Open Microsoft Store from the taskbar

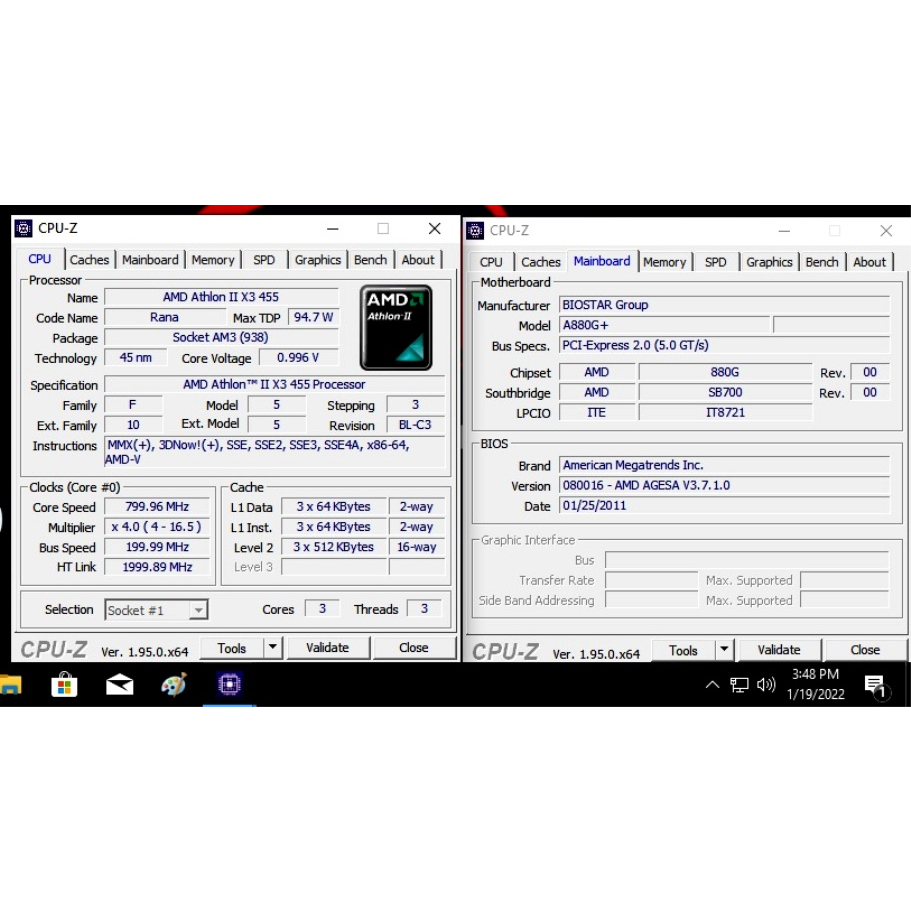pos(64,685)
